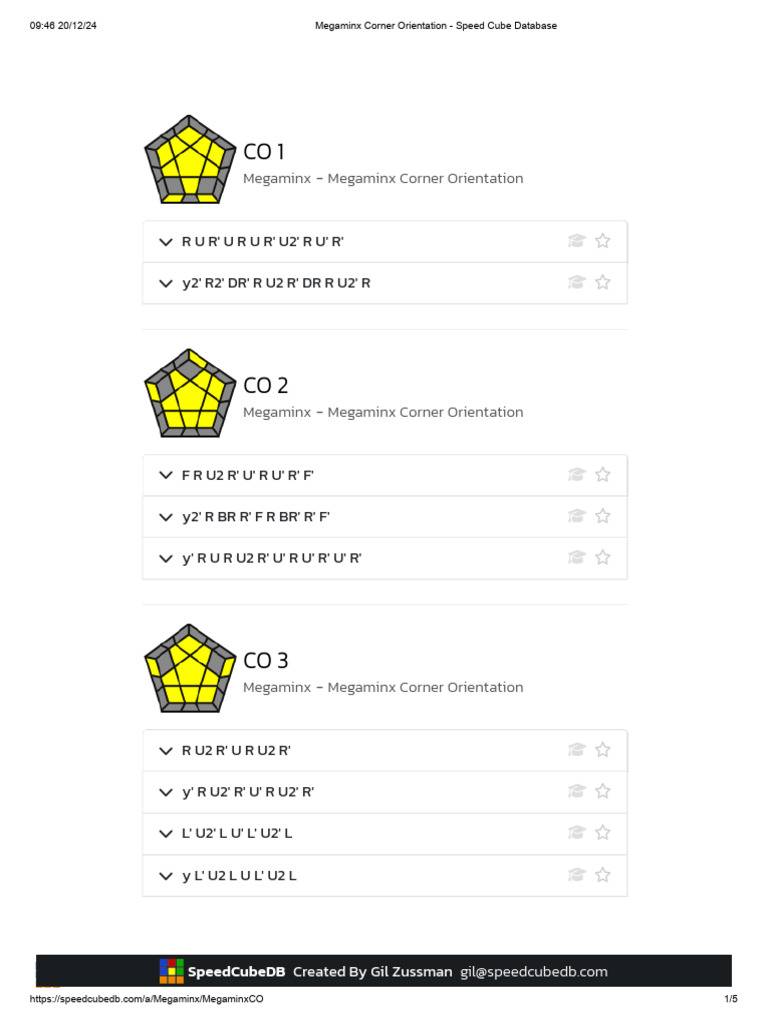Click star icon on y' R U R U2 row
The width and height of the screenshot is (768, 1024).
coord(603,558)
